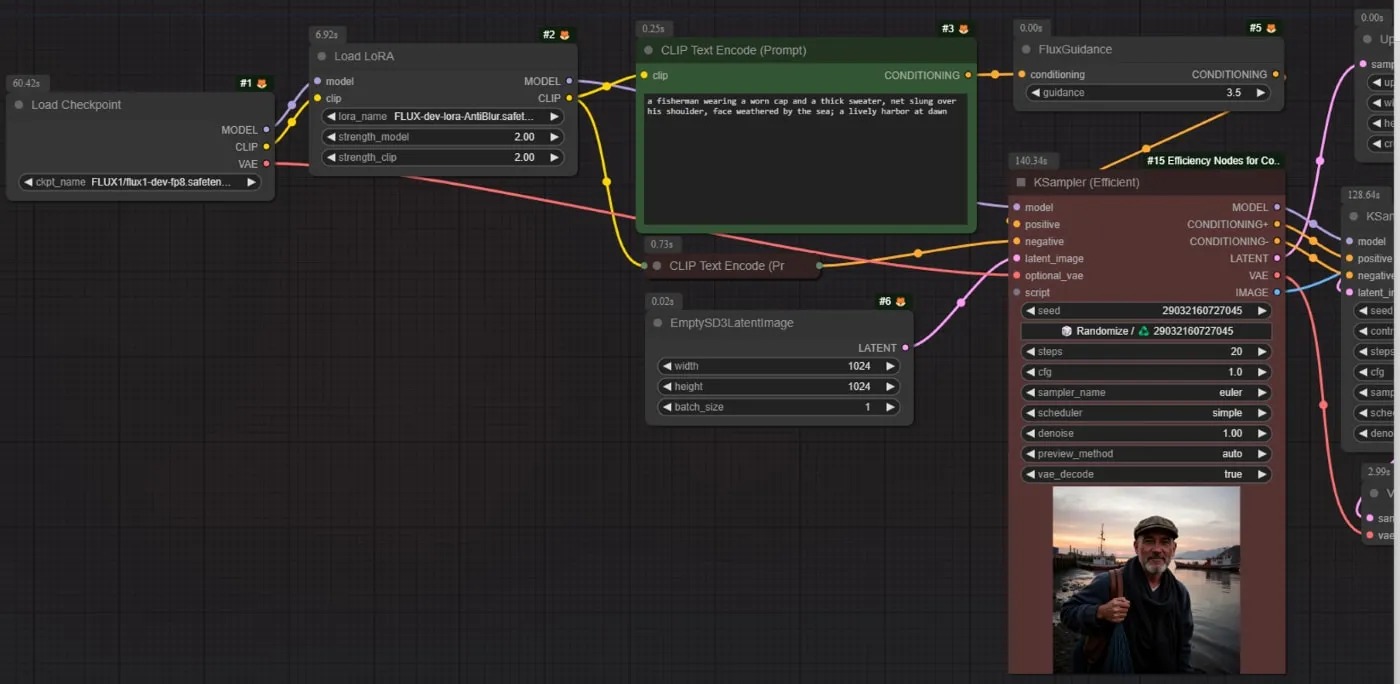Click the CONDITIONING output socket of CLIP Text Encode
This screenshot has width=1400, height=684.
click(968, 75)
